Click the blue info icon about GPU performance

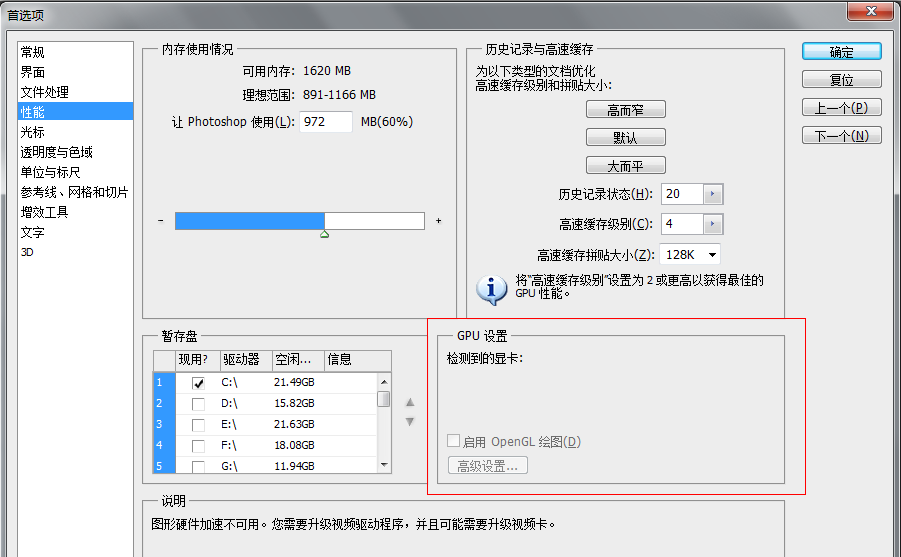pyautogui.click(x=491, y=288)
